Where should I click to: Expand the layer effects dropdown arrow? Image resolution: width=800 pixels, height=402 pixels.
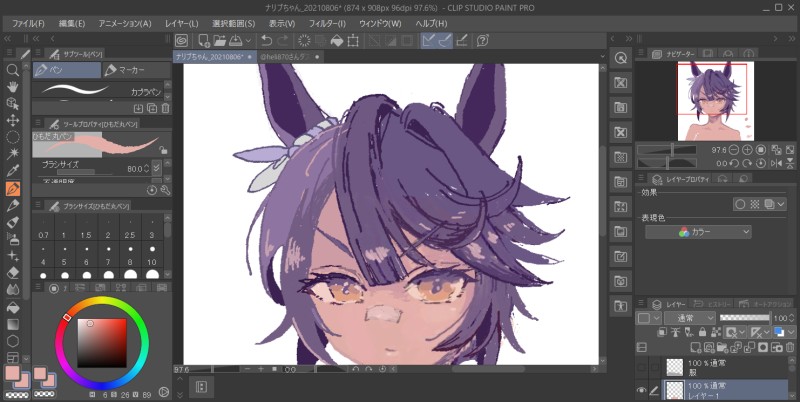(782, 204)
